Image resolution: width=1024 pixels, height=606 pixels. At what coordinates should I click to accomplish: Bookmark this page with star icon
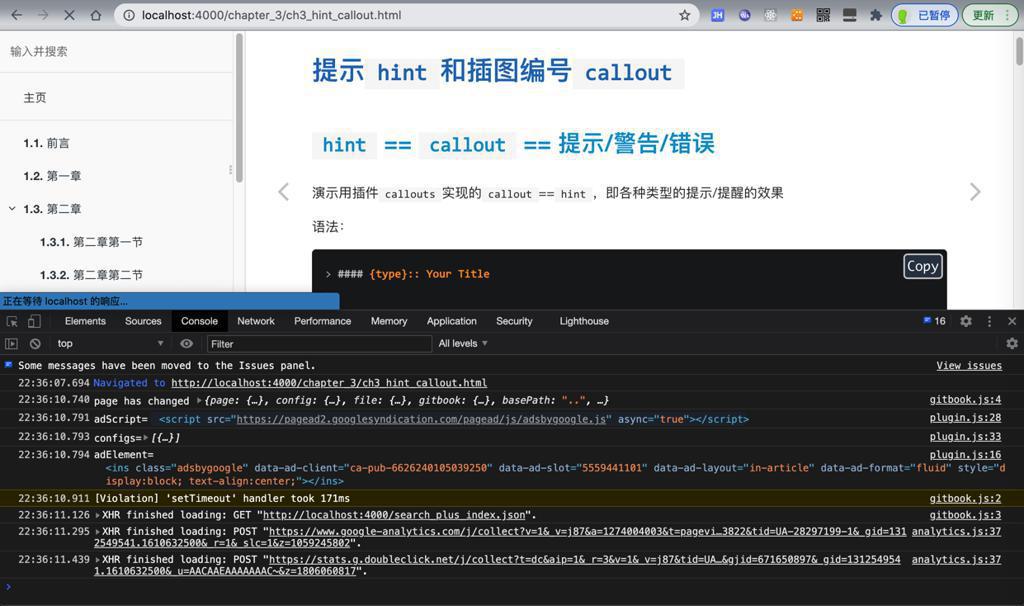684,15
